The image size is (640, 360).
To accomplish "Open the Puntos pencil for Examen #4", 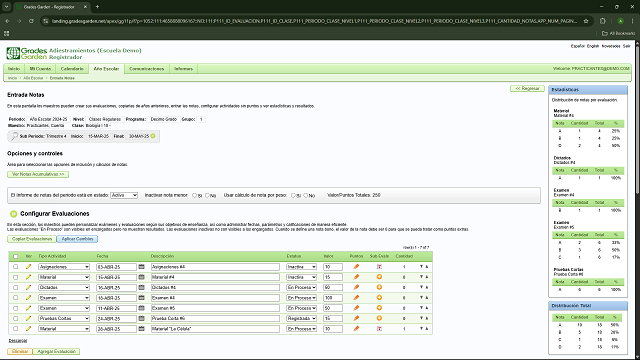I will coord(356,298).
